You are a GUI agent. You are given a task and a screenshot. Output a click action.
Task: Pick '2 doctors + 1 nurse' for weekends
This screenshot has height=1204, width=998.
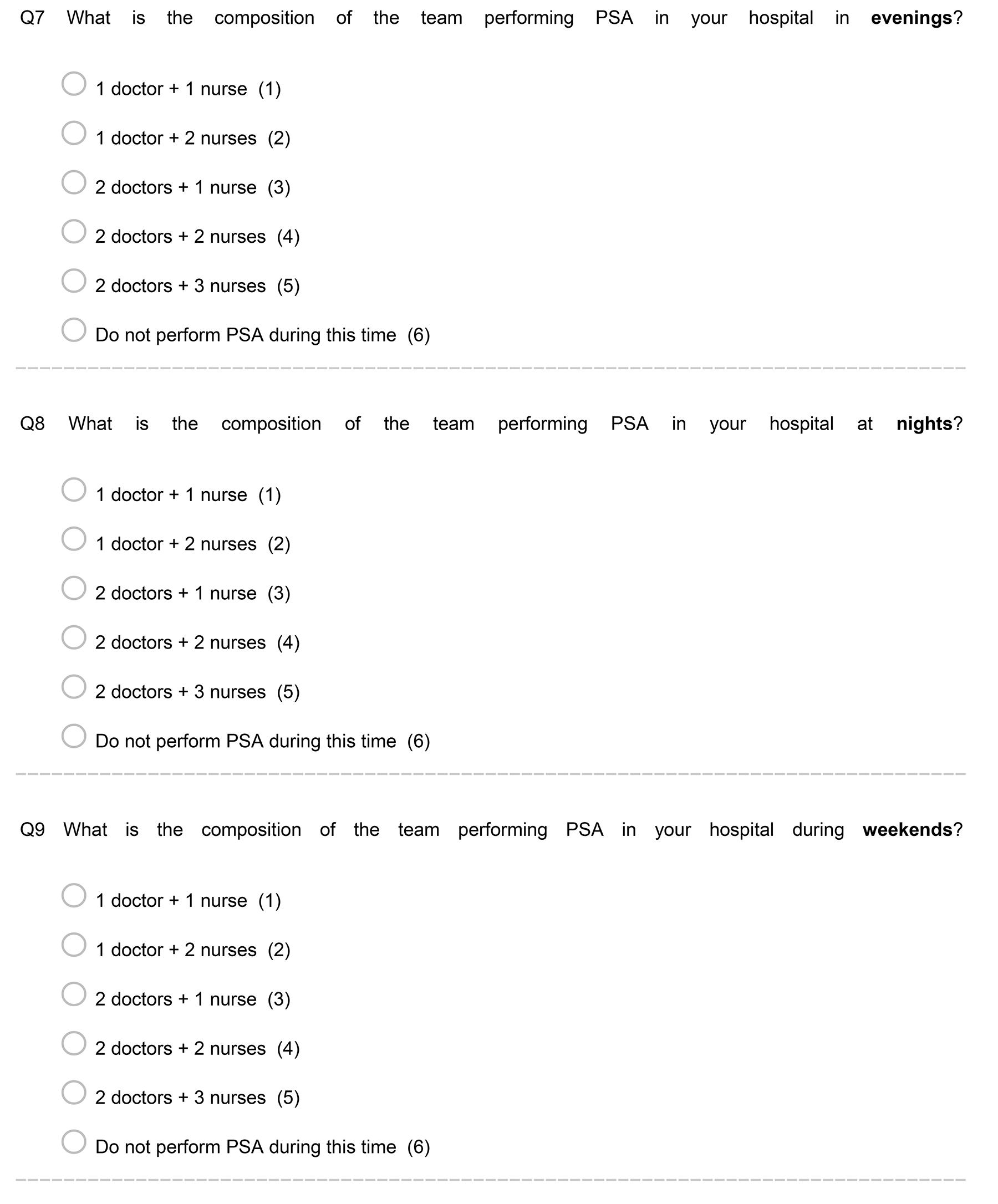coord(74,994)
